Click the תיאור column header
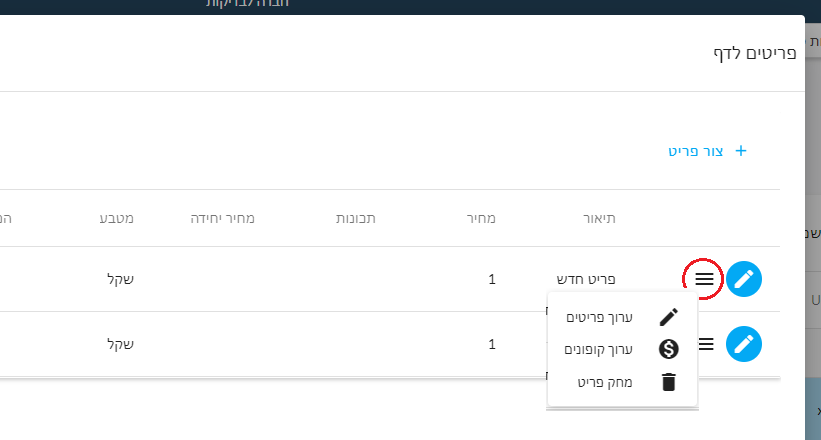The width and height of the screenshot is (821, 440). point(600,218)
